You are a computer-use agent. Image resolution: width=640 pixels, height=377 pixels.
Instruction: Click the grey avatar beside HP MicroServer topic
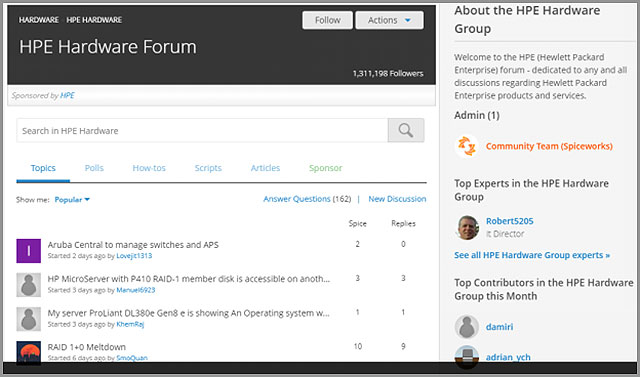[x=29, y=285]
